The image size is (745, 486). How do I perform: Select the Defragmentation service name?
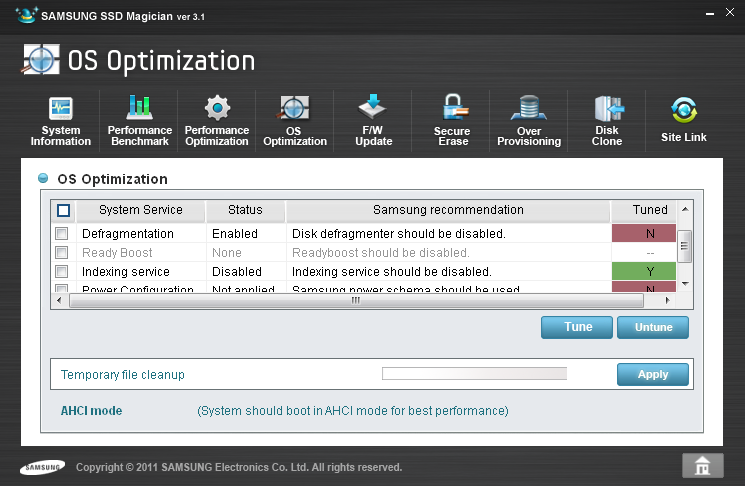pos(128,234)
